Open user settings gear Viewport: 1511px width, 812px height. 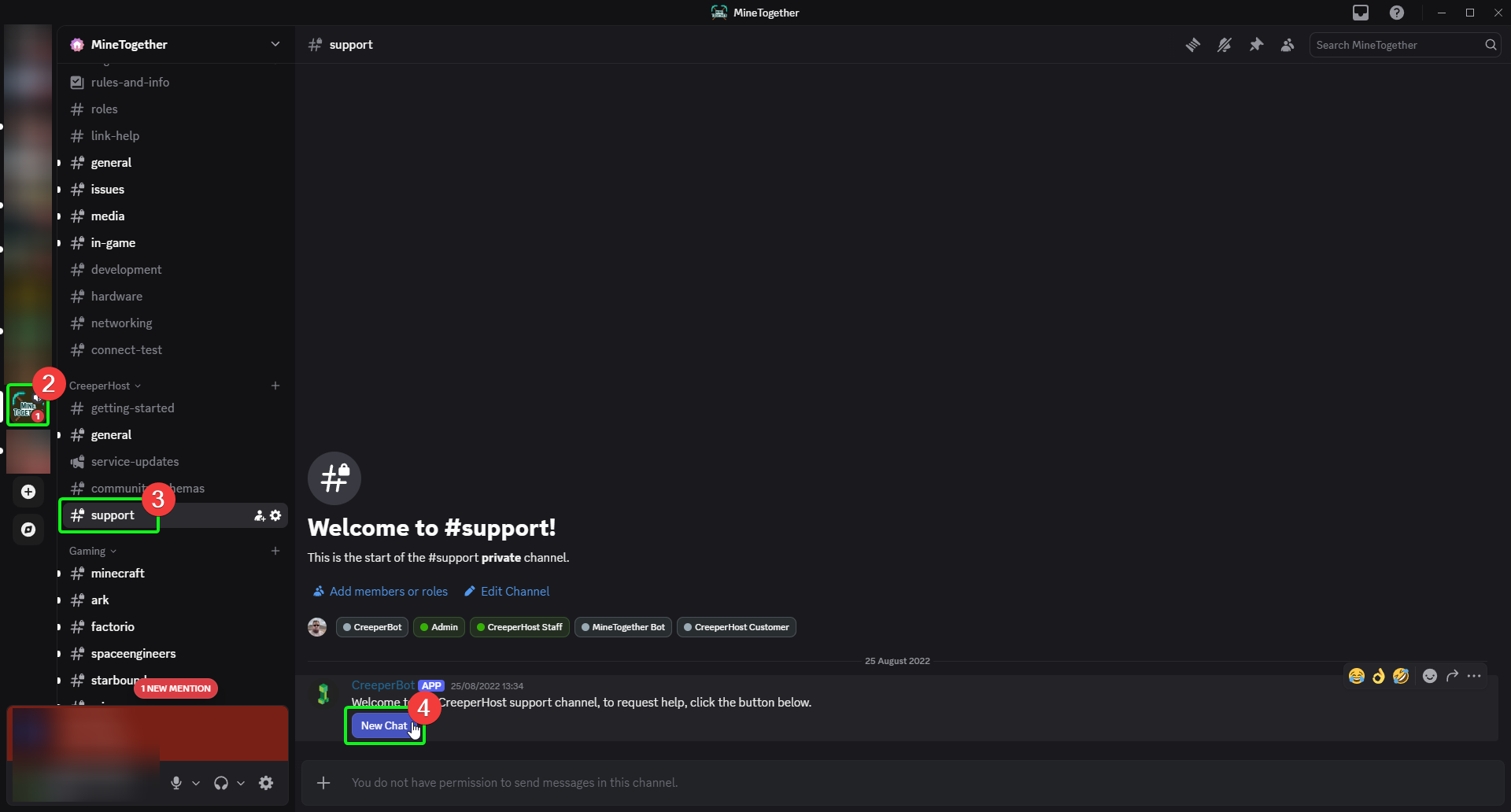click(266, 783)
